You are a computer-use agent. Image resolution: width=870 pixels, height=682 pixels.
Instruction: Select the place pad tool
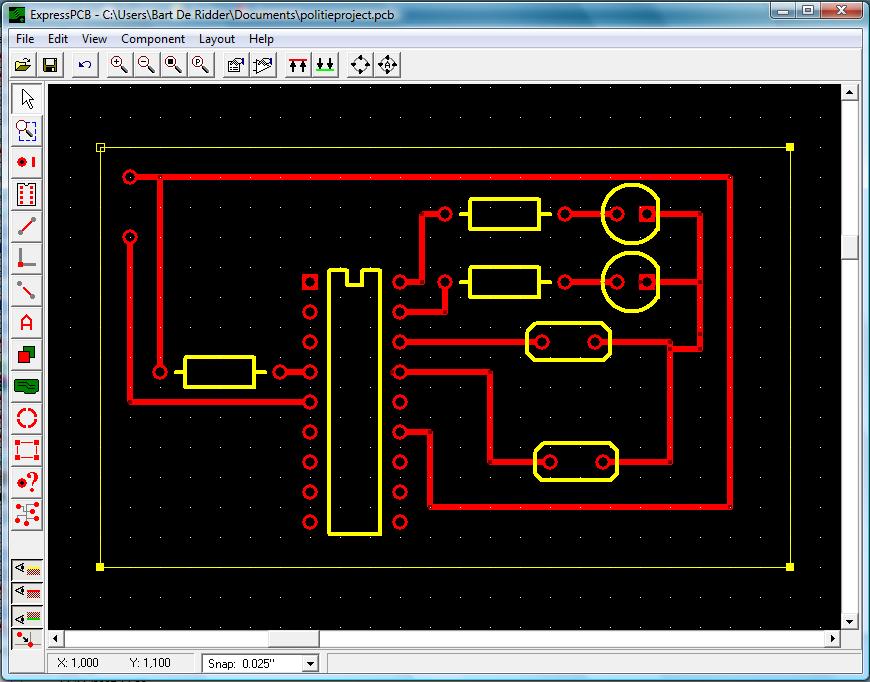(27, 161)
